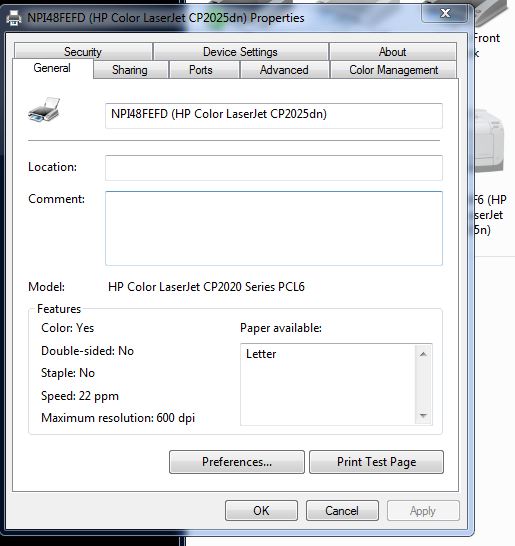
Task: Go to the Advanced tab
Action: click(284, 70)
